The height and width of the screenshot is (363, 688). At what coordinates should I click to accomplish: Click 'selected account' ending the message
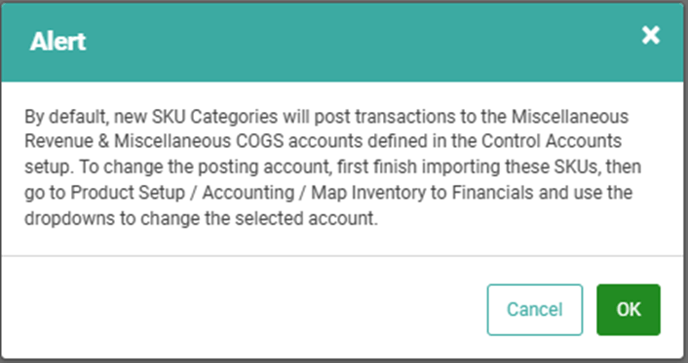306,218
